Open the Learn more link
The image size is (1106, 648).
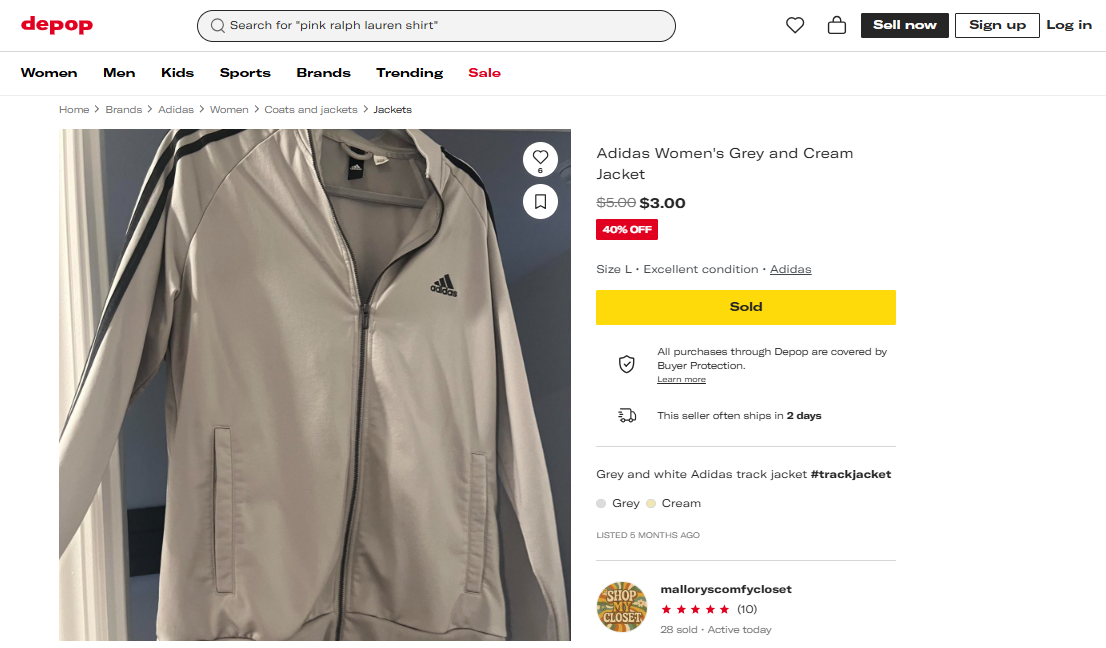[x=681, y=380]
